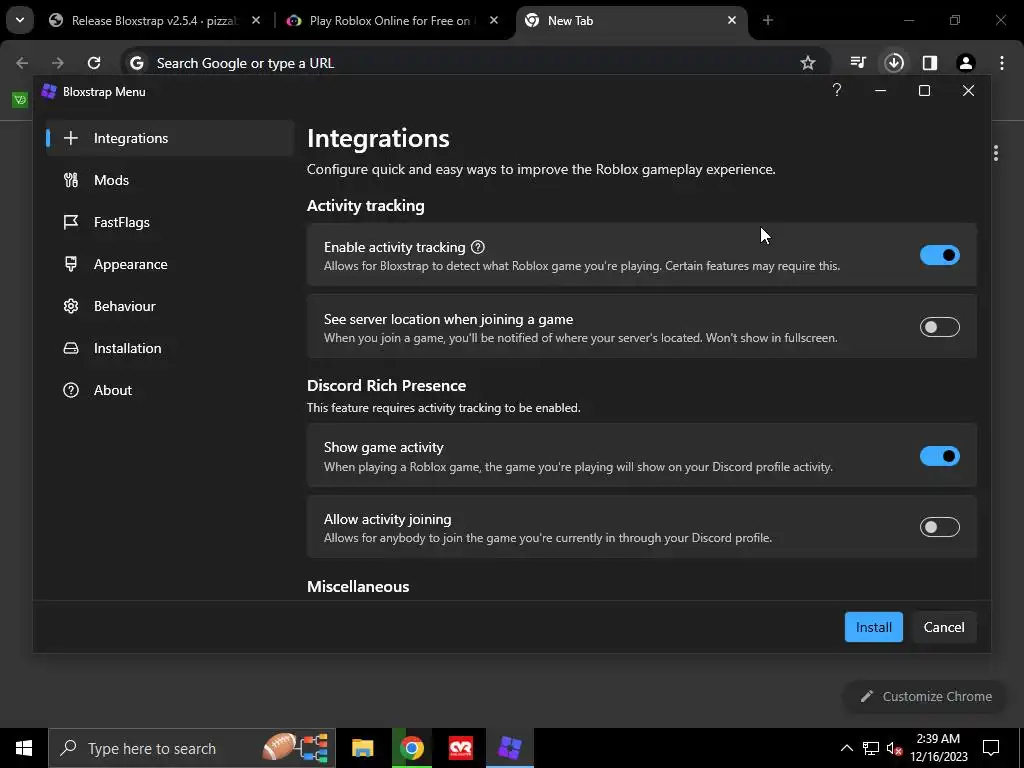
Task: Open the tab search dropdown arrow
Action: [x=20, y=20]
